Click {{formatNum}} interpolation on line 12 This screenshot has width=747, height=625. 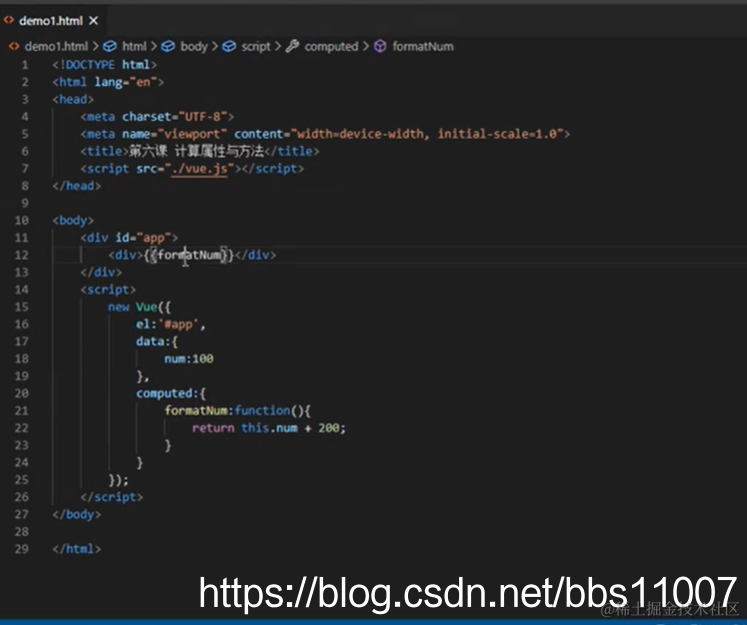189,255
